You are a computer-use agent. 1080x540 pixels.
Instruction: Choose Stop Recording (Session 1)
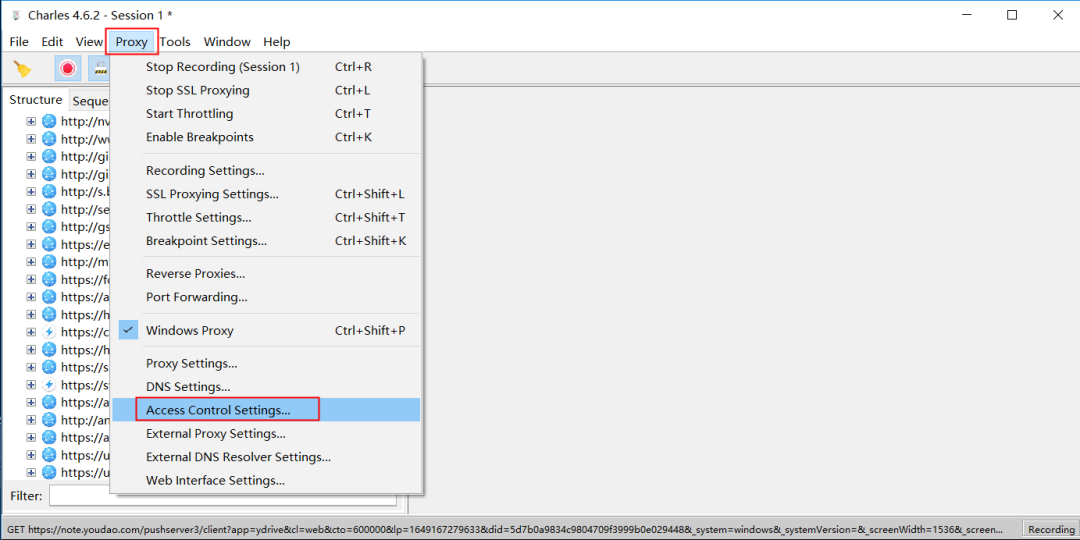coord(265,68)
